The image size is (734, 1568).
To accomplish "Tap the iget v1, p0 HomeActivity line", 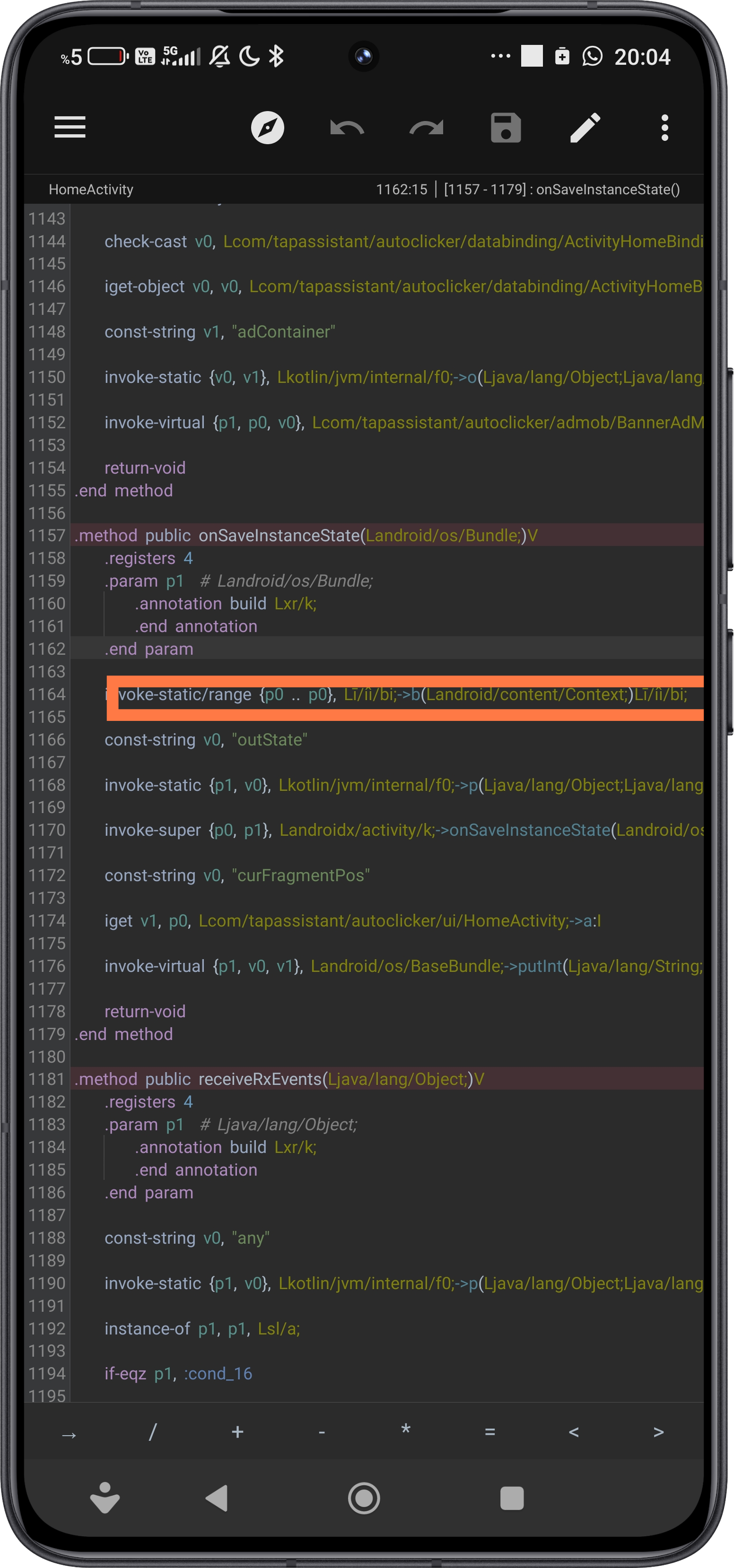I will [x=353, y=921].
